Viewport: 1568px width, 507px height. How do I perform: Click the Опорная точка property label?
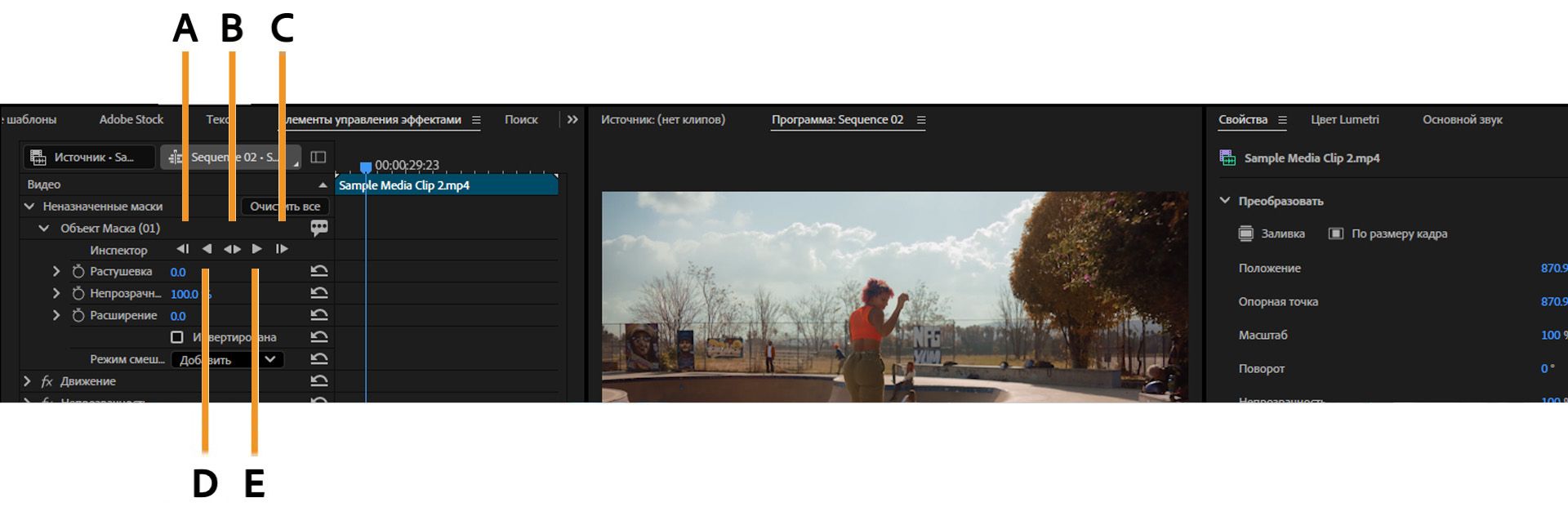(1278, 301)
